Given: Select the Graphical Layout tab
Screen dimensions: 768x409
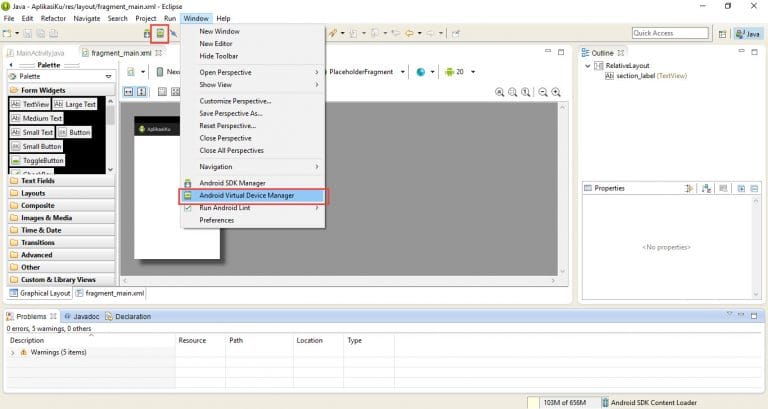Looking at the screenshot, I should [40, 293].
